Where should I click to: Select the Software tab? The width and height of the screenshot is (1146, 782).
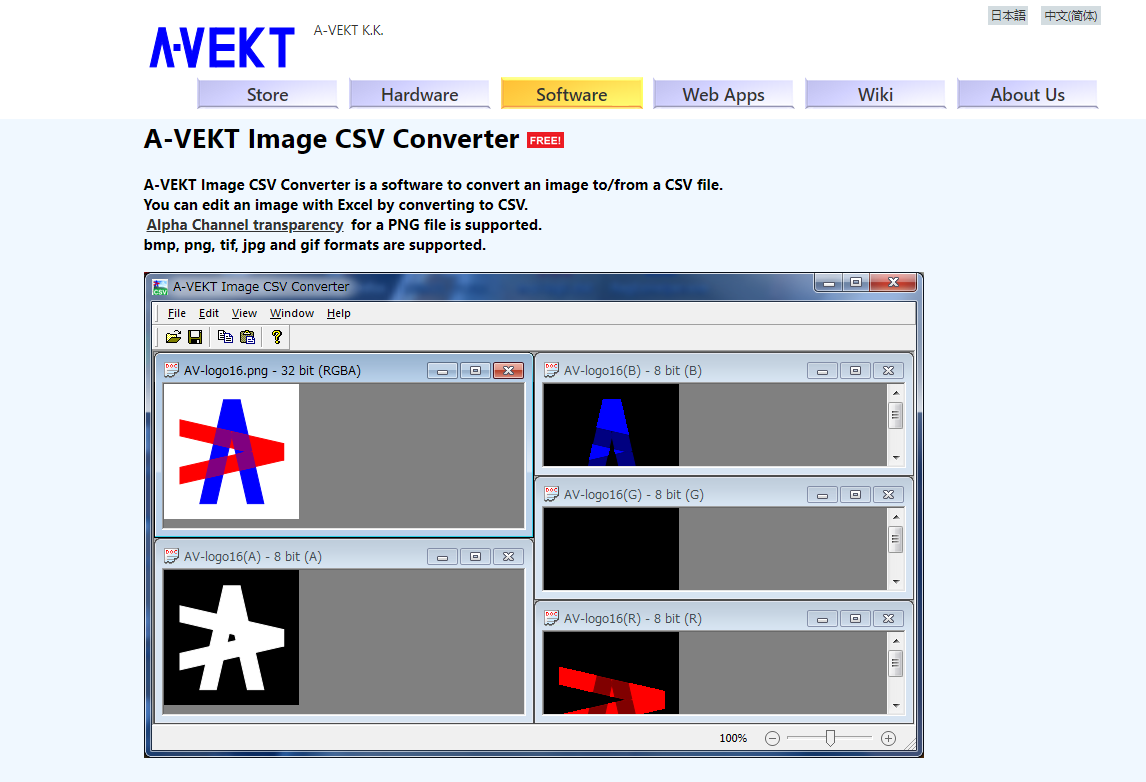coord(572,94)
